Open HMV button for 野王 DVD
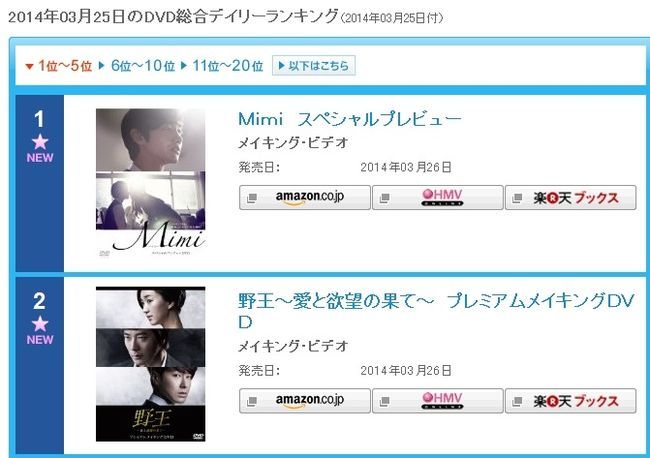 [438, 400]
